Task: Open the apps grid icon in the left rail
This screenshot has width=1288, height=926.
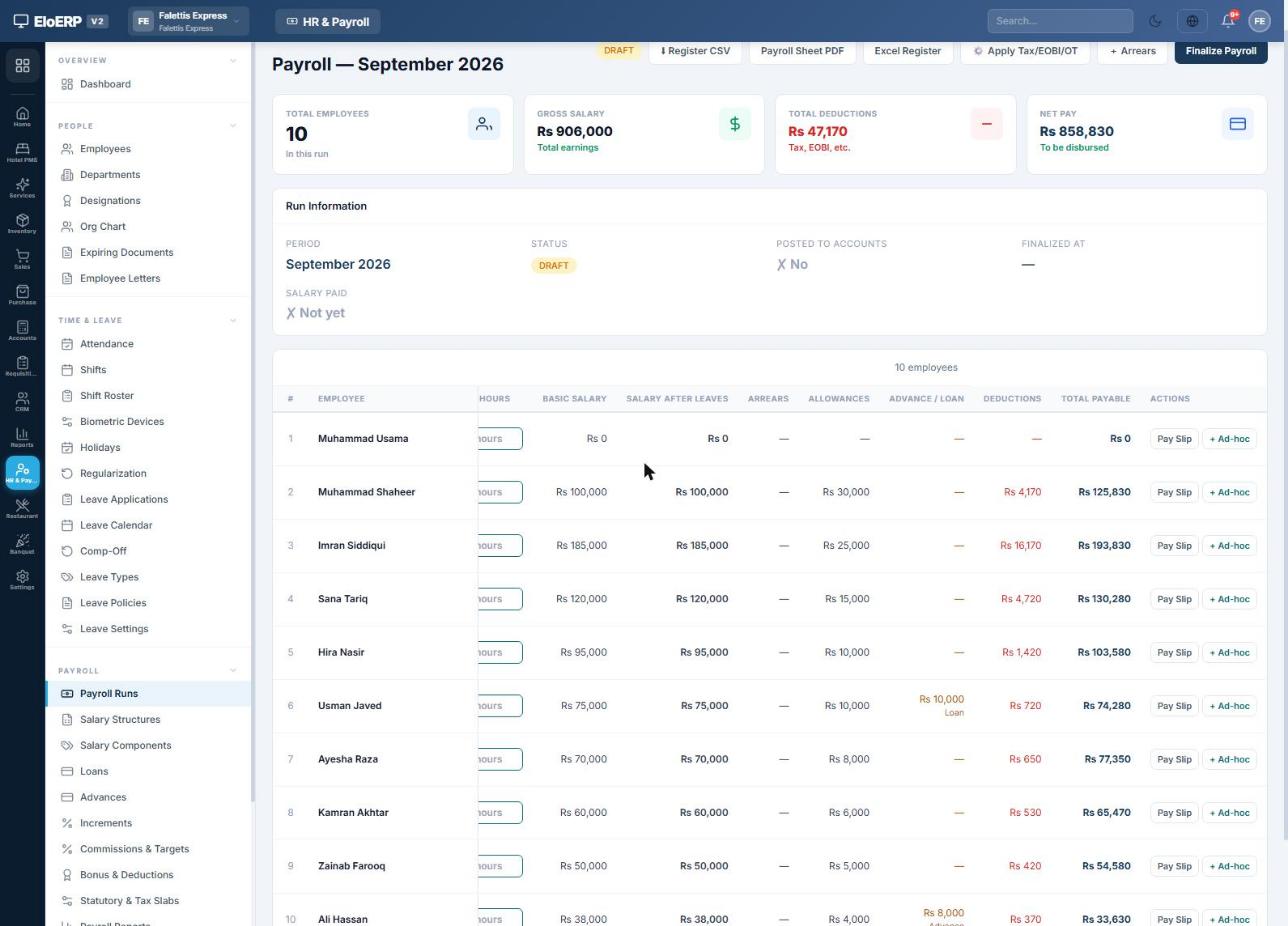Action: pyautogui.click(x=22, y=66)
